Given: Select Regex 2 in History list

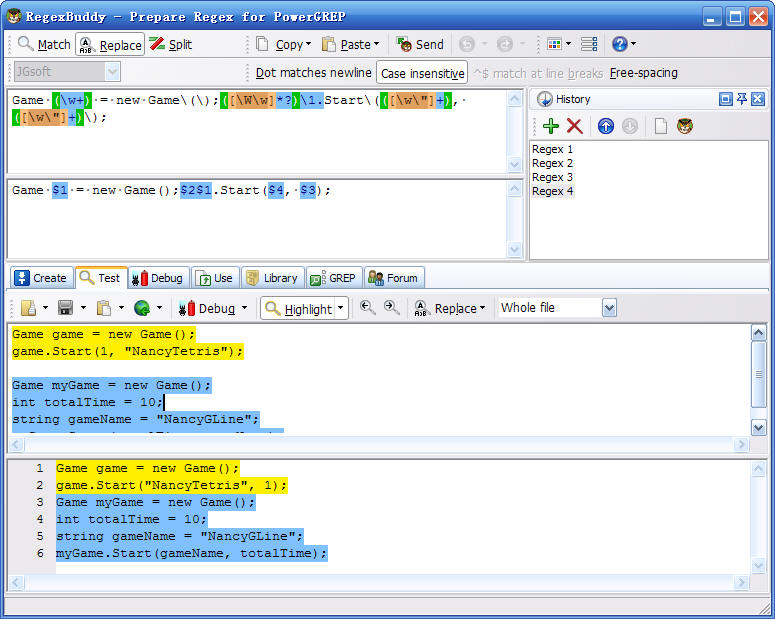Looking at the screenshot, I should tap(552, 163).
